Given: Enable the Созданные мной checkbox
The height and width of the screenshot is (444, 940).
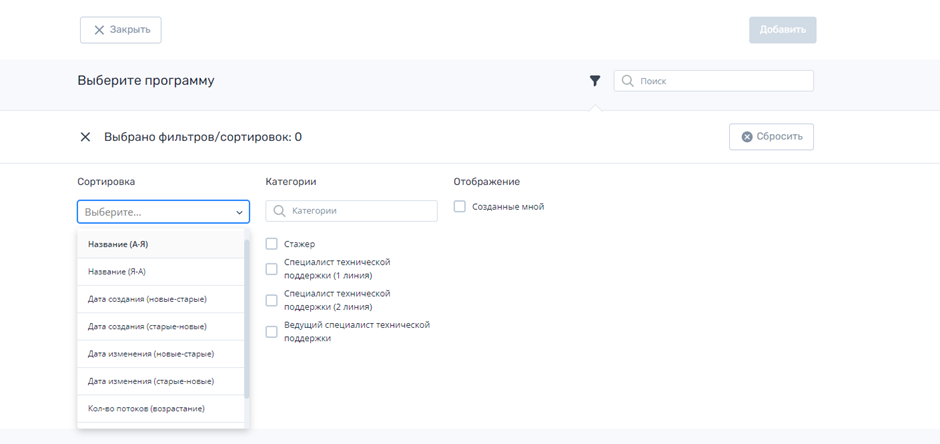Looking at the screenshot, I should coord(460,207).
